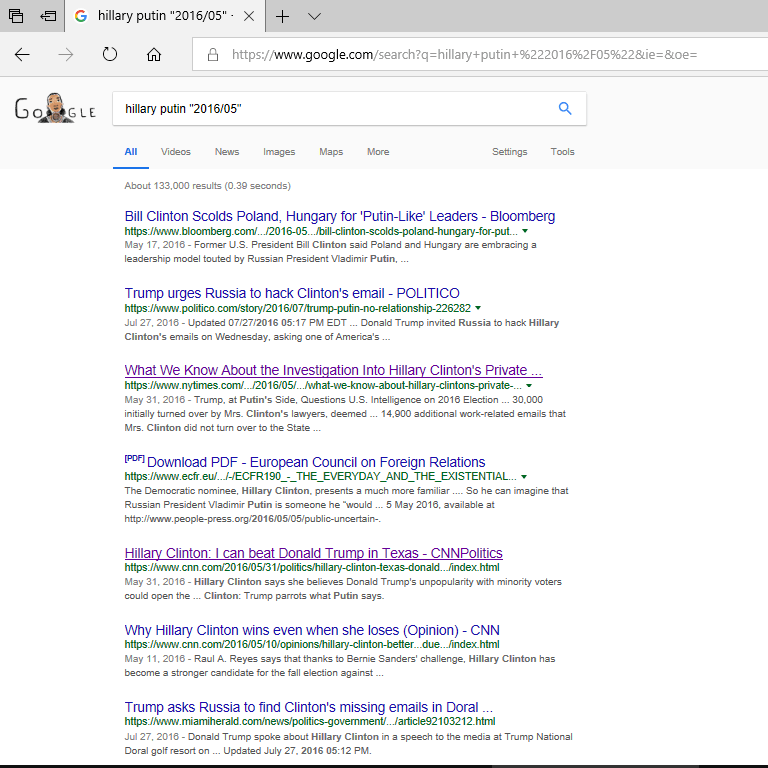The image size is (768, 768).
Task: Open Bill Clinton Scolds Poland Bloomberg link
Action: click(339, 216)
